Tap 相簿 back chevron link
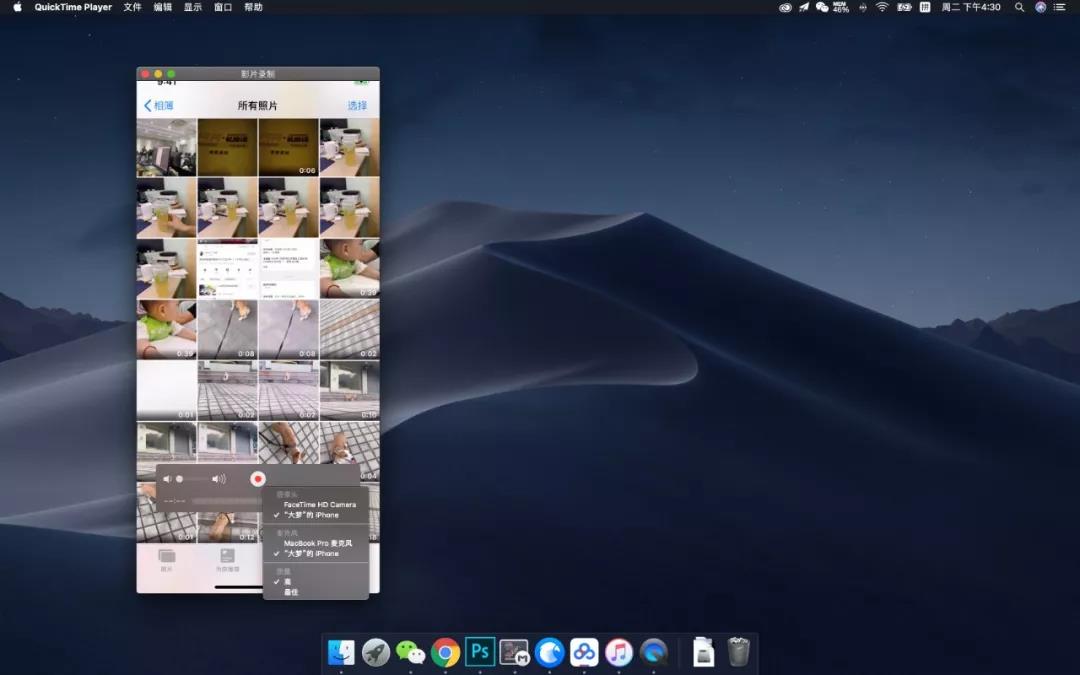1080x675 pixels. click(x=159, y=105)
